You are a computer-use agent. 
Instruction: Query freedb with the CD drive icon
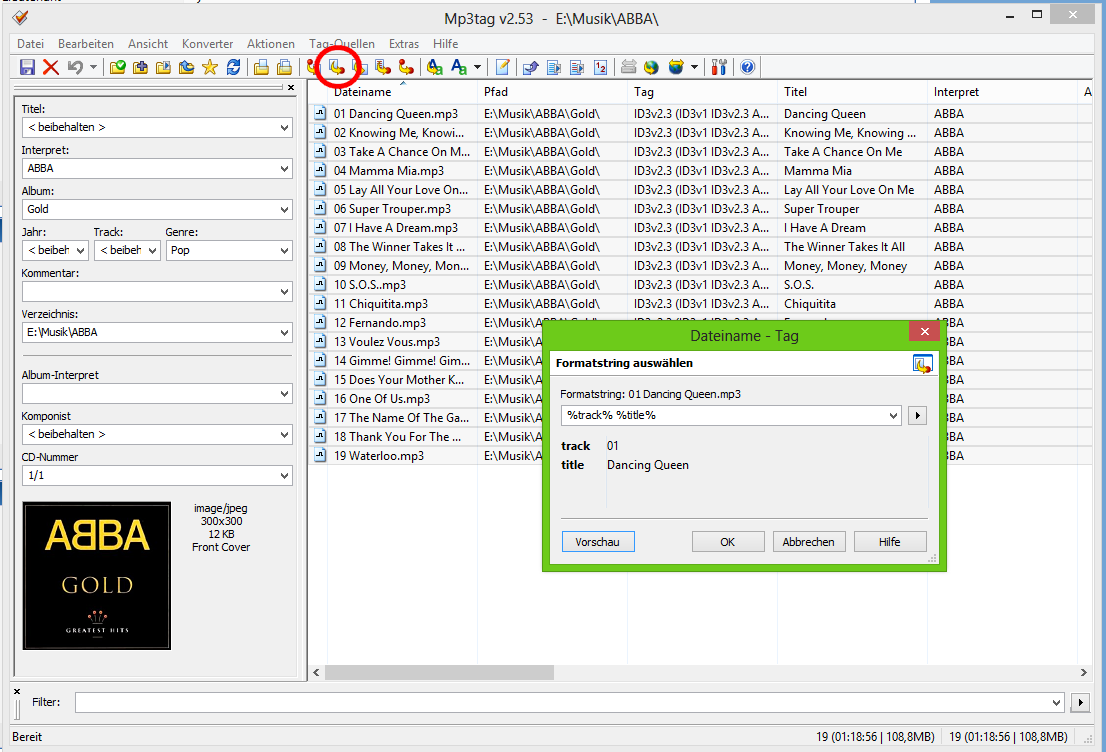pos(628,67)
